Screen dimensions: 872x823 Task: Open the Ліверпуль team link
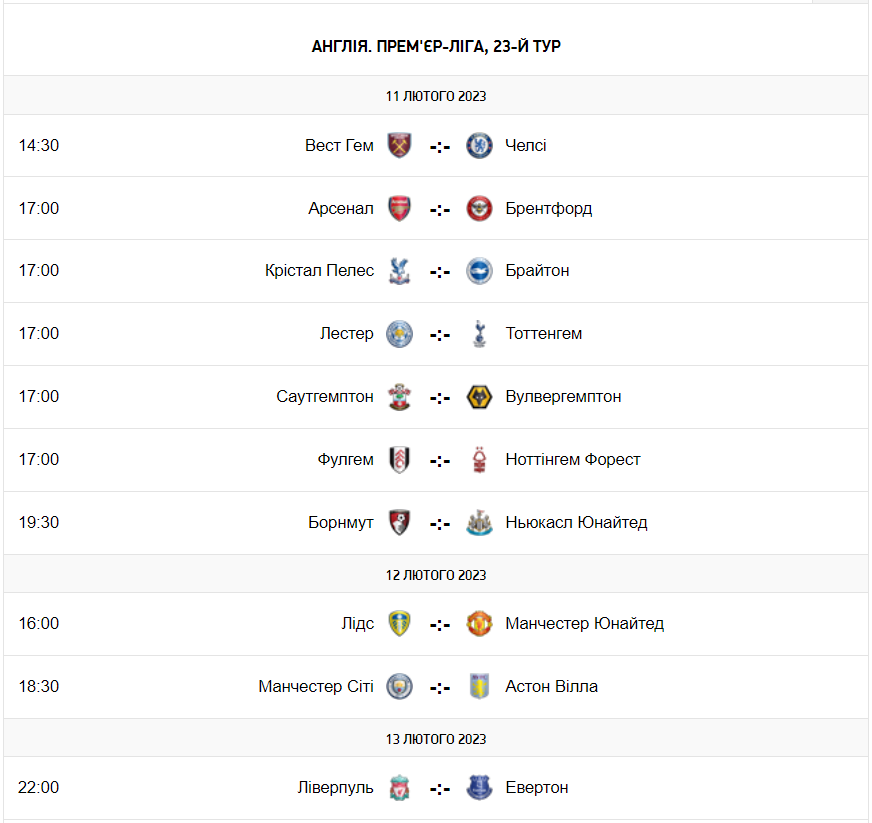point(335,788)
